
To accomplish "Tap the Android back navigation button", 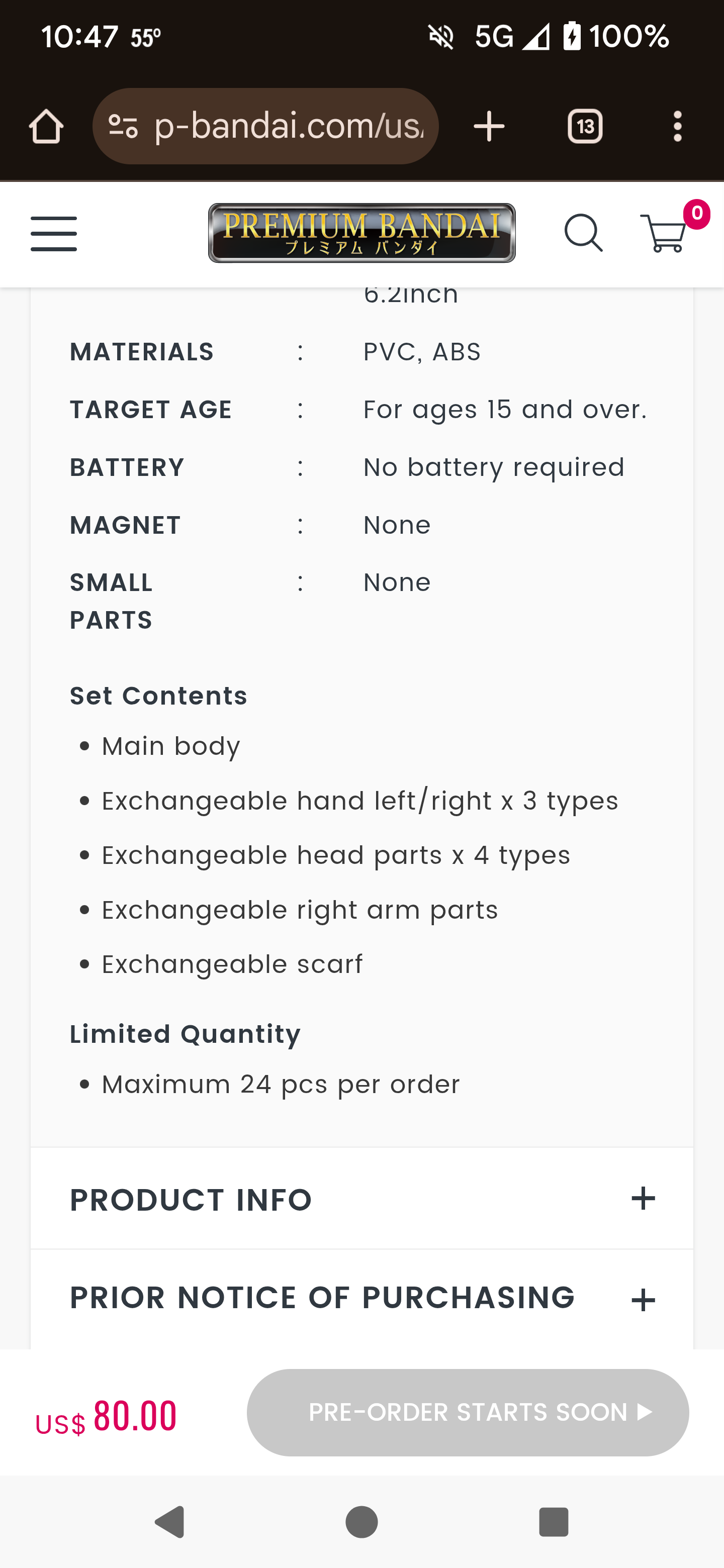I will click(x=170, y=1521).
